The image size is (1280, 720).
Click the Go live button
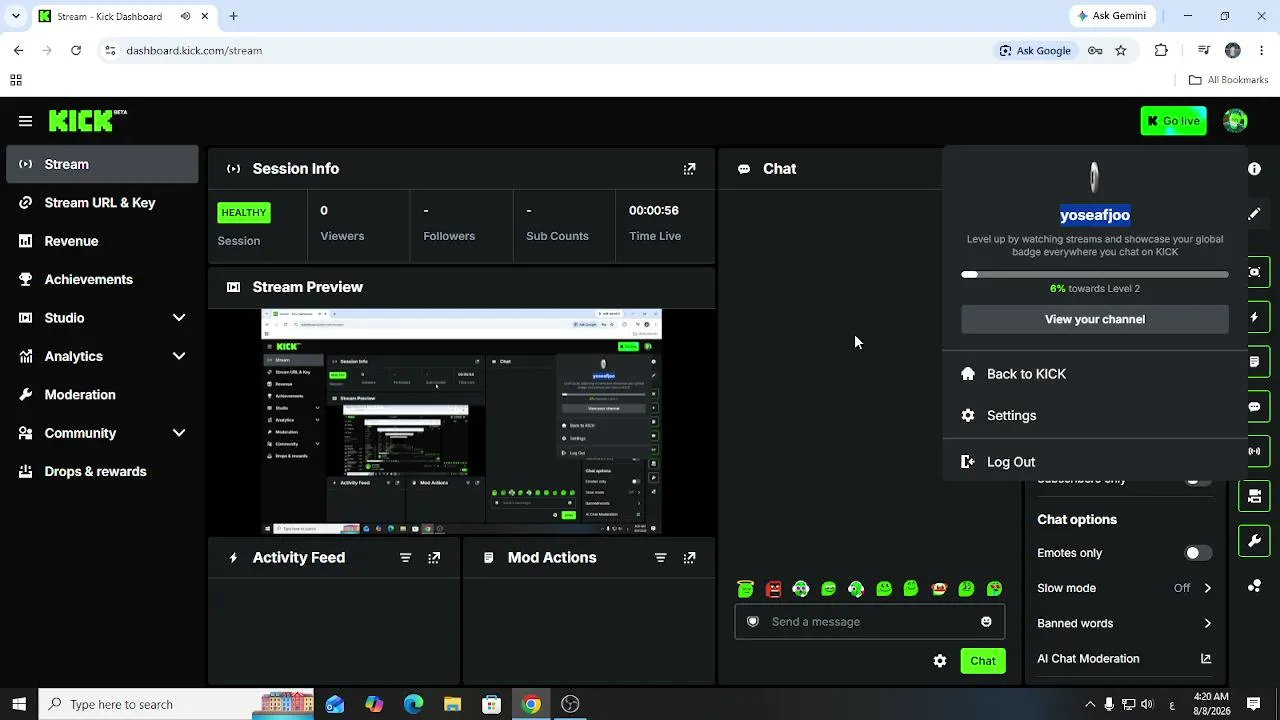1173,121
